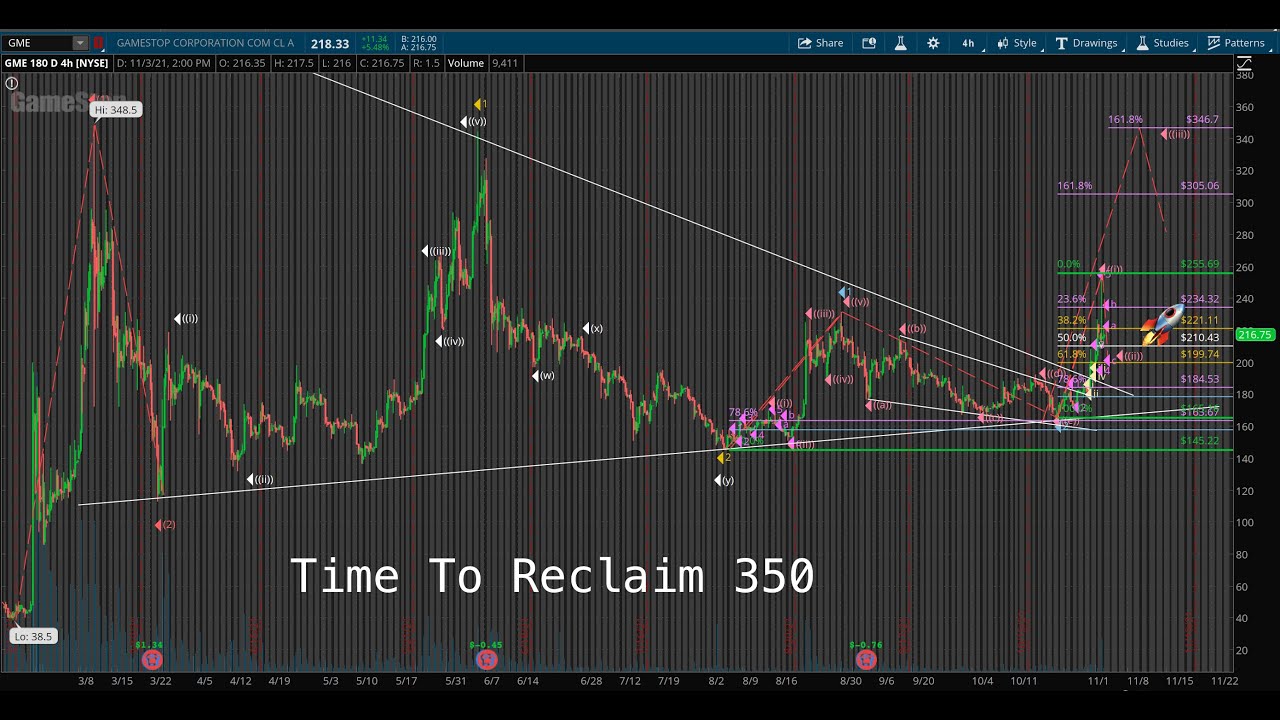Click the red symbol link icon
The height and width of the screenshot is (720, 1280).
tap(99, 43)
